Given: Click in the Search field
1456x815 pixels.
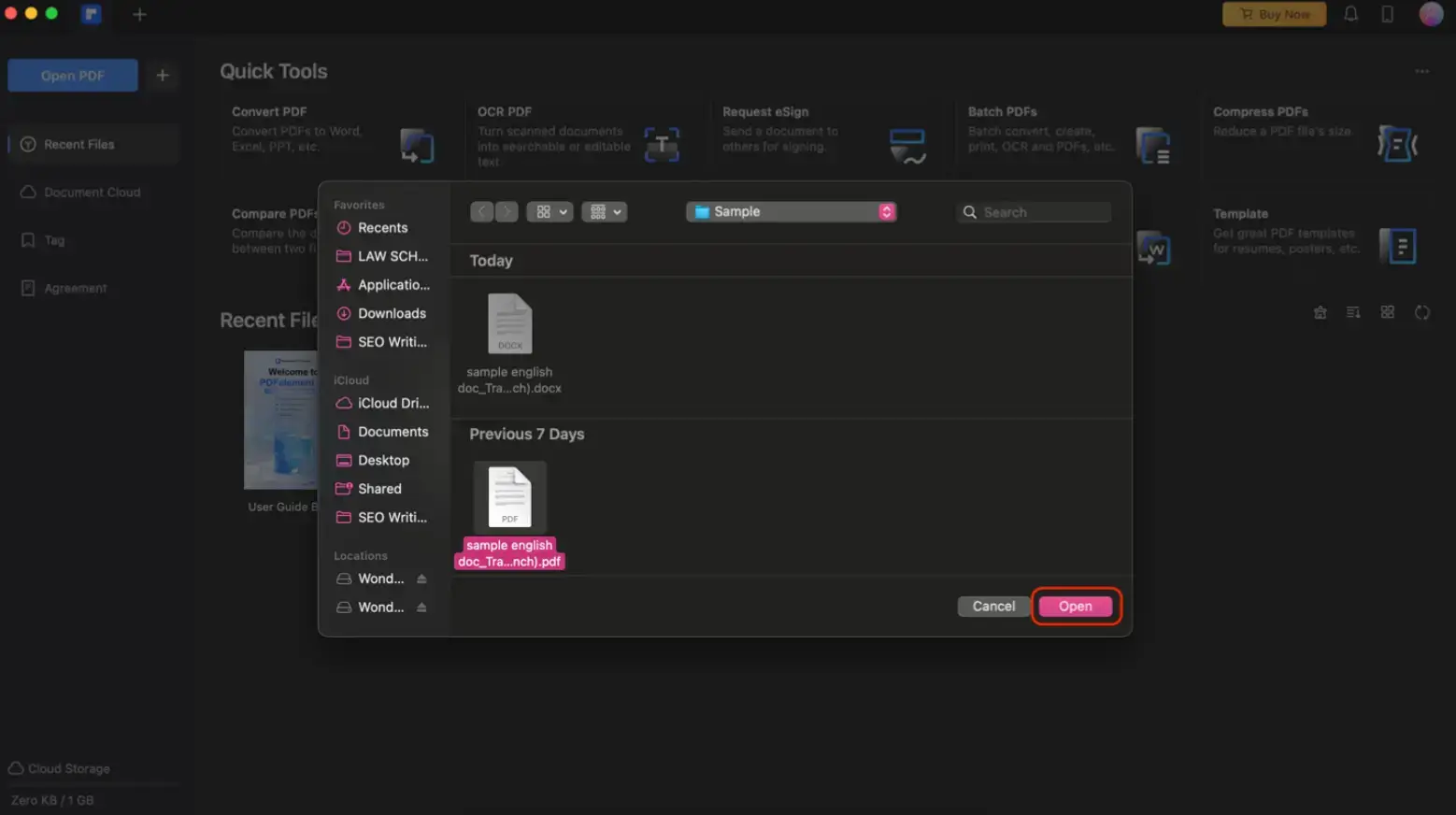Looking at the screenshot, I should click(x=1033, y=211).
